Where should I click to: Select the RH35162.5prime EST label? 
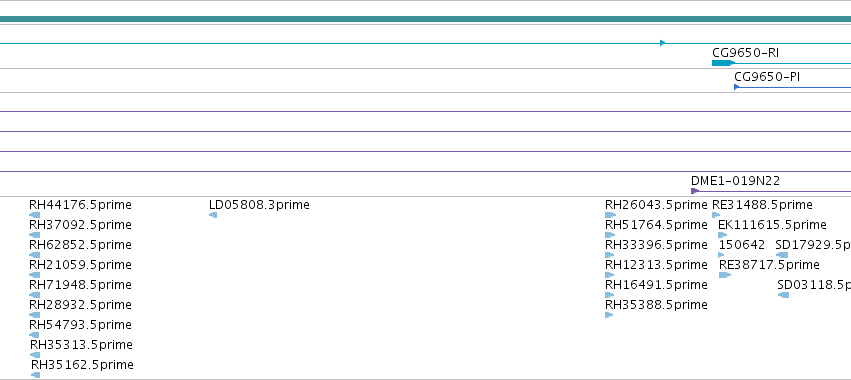pyautogui.click(x=82, y=365)
